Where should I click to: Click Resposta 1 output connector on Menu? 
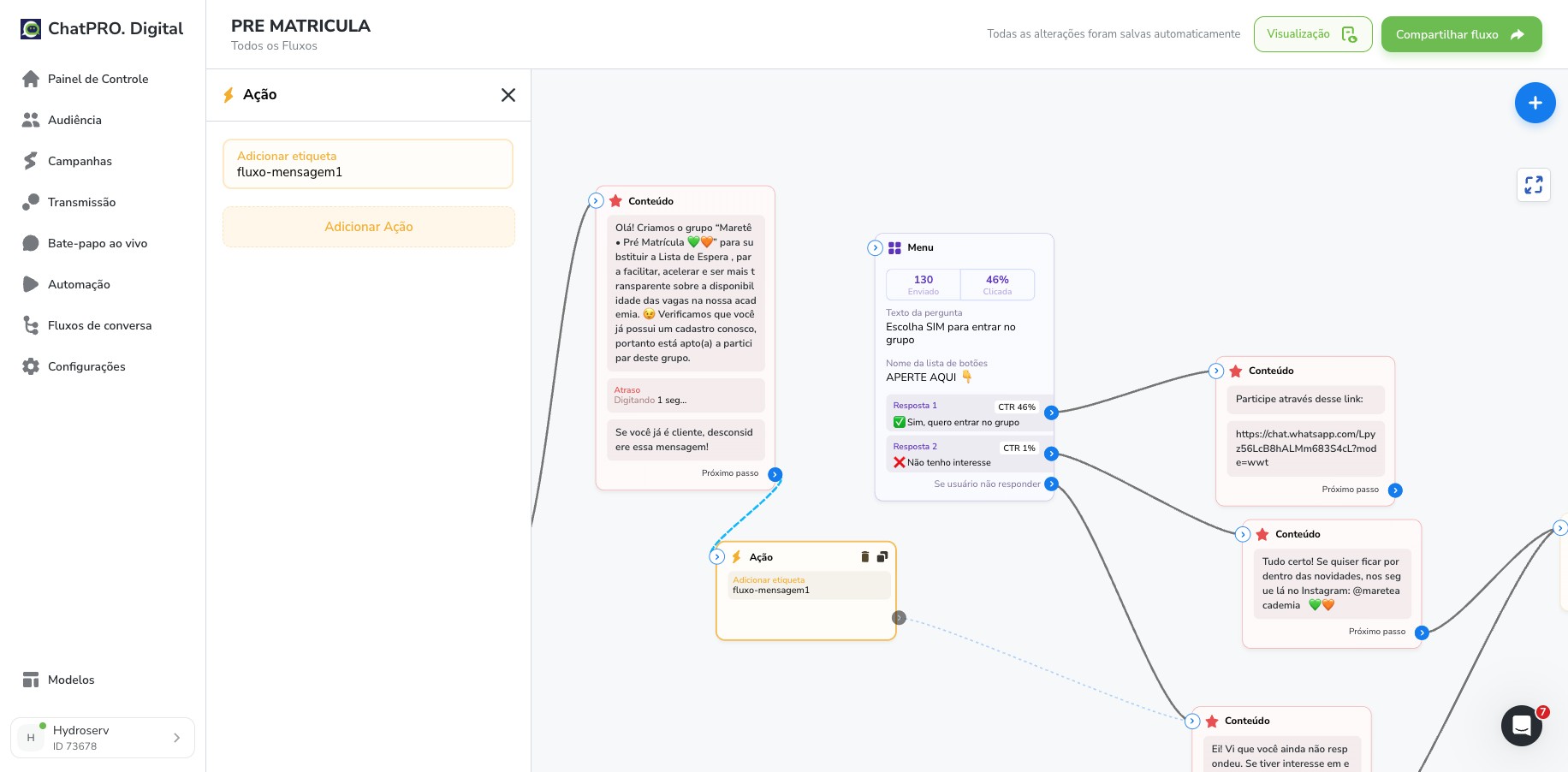click(x=1051, y=413)
